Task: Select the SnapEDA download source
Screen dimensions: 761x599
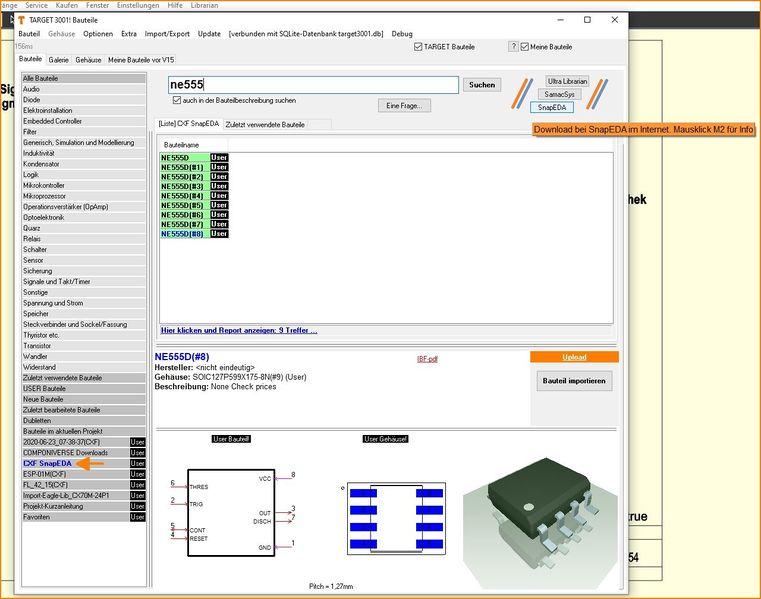Action: click(552, 107)
